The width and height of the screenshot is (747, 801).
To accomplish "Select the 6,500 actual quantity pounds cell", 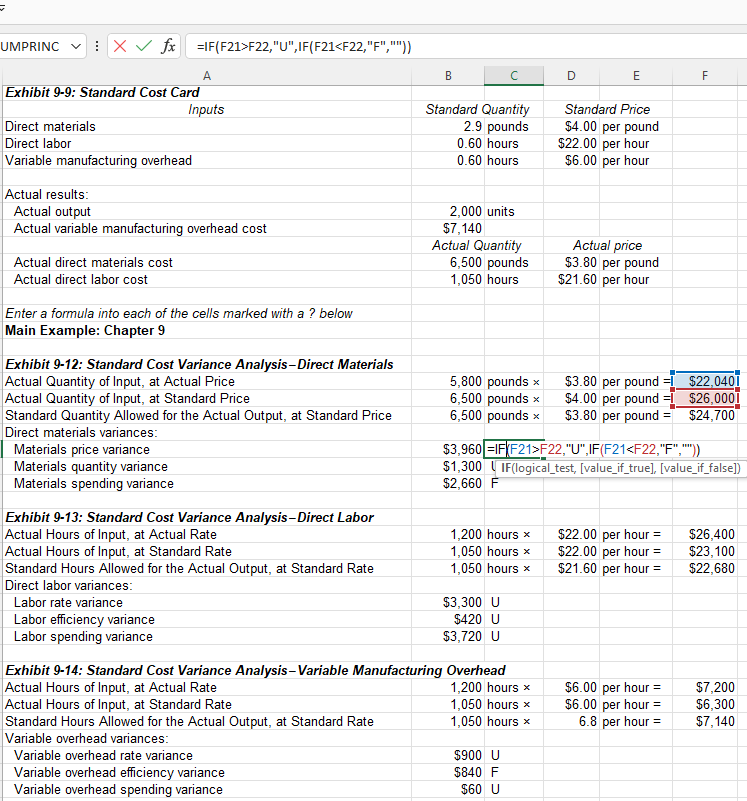I will point(448,263).
